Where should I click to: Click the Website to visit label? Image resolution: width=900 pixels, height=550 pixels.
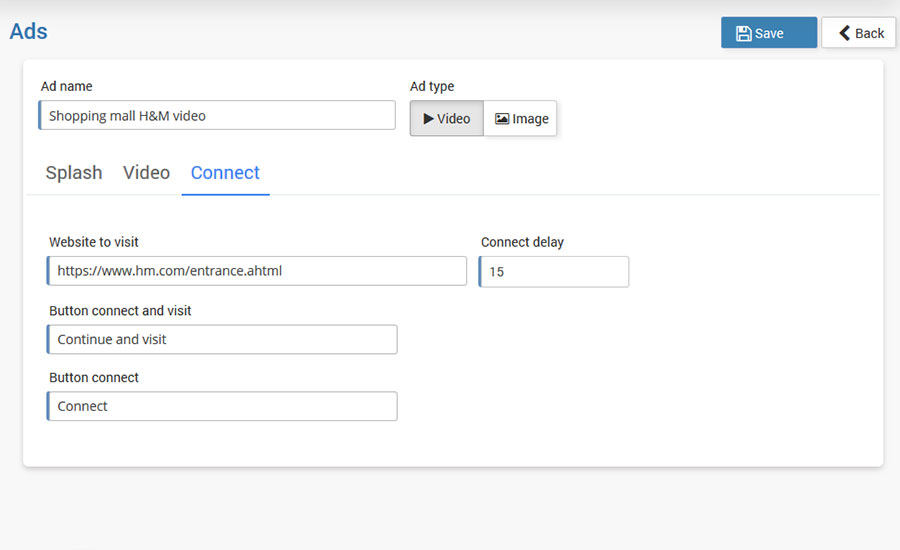[94, 242]
